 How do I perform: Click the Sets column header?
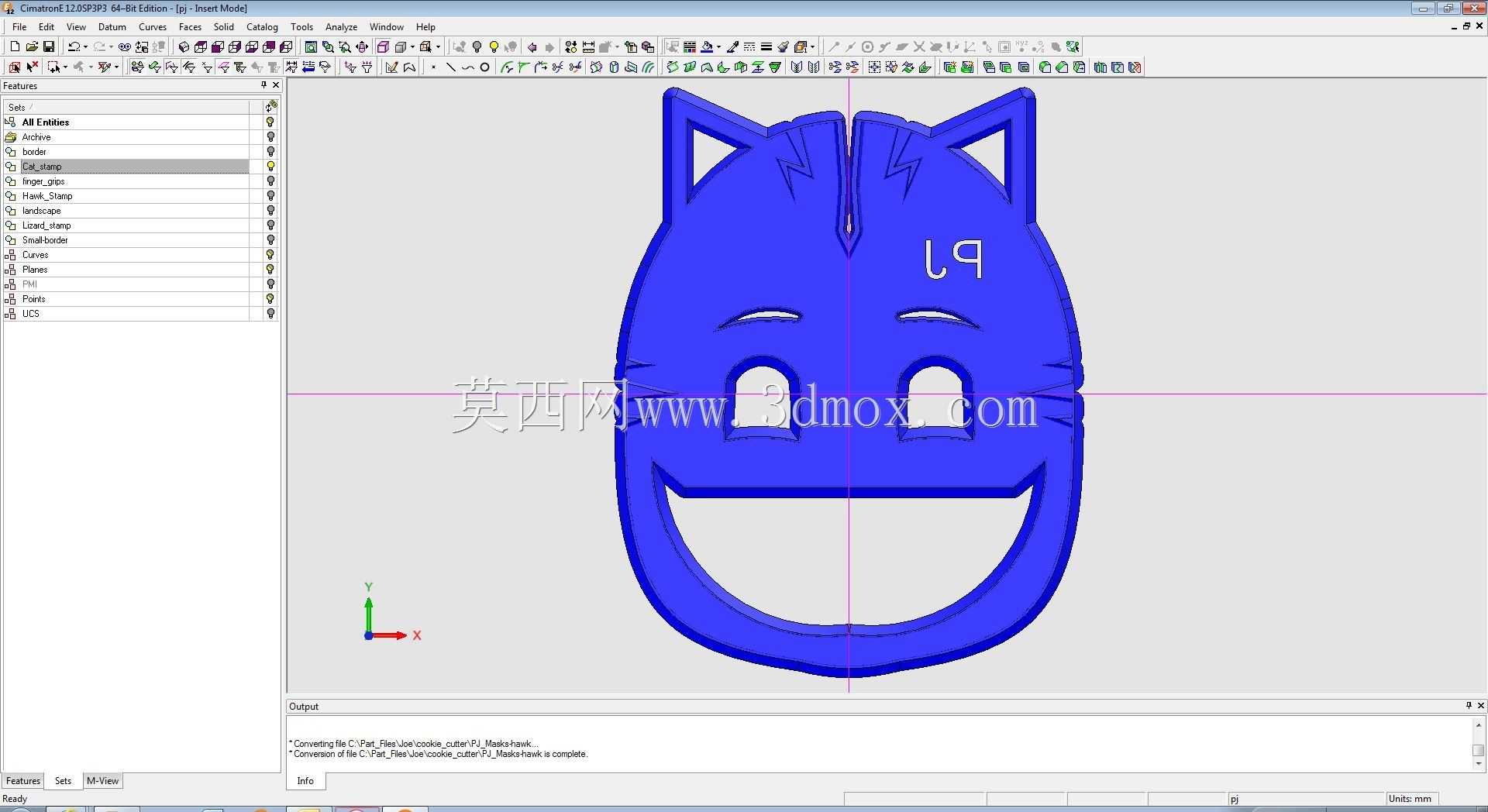click(x=126, y=107)
